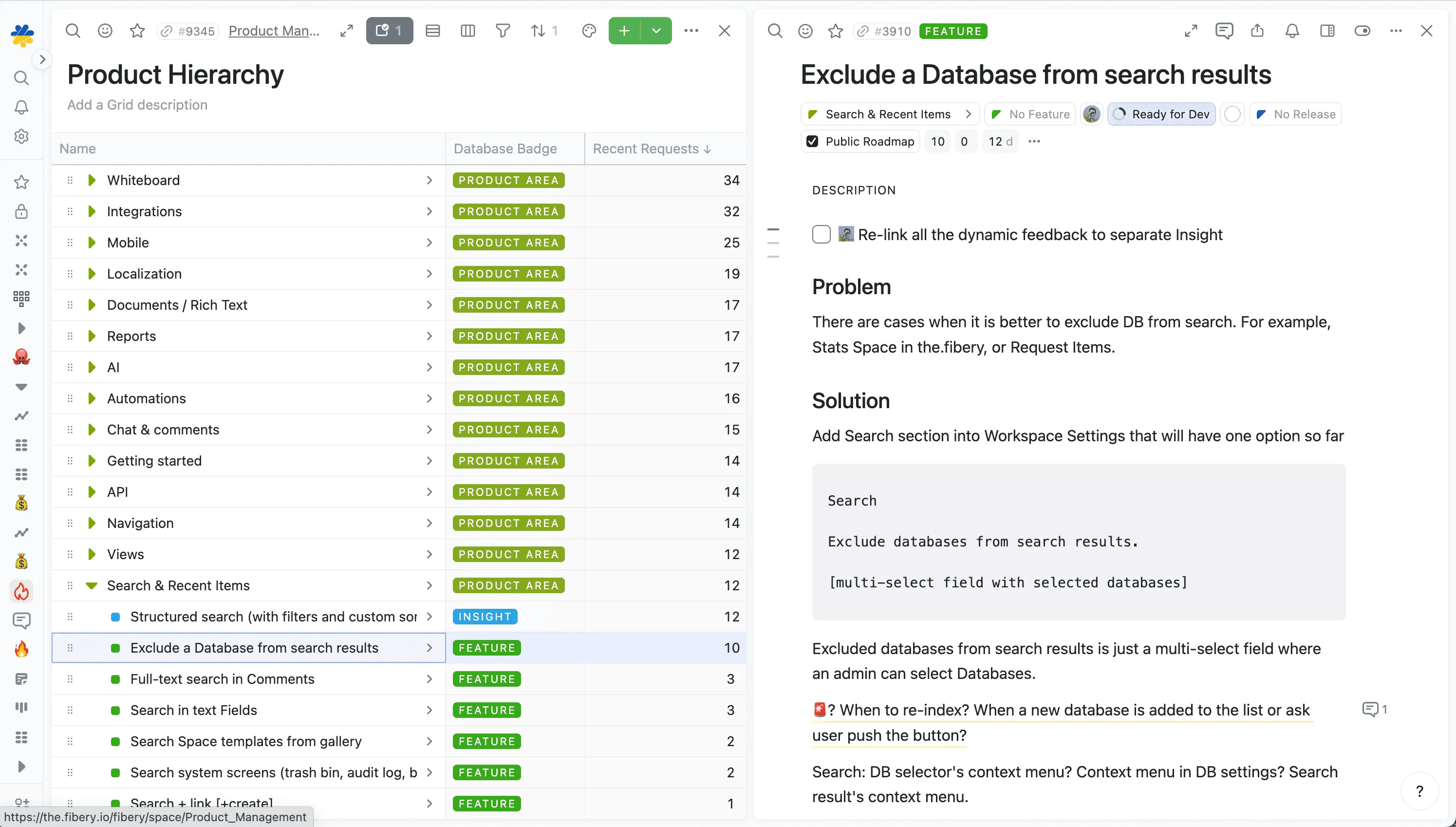Open the Search & Recent Items parent field

pyautogui.click(x=890, y=114)
